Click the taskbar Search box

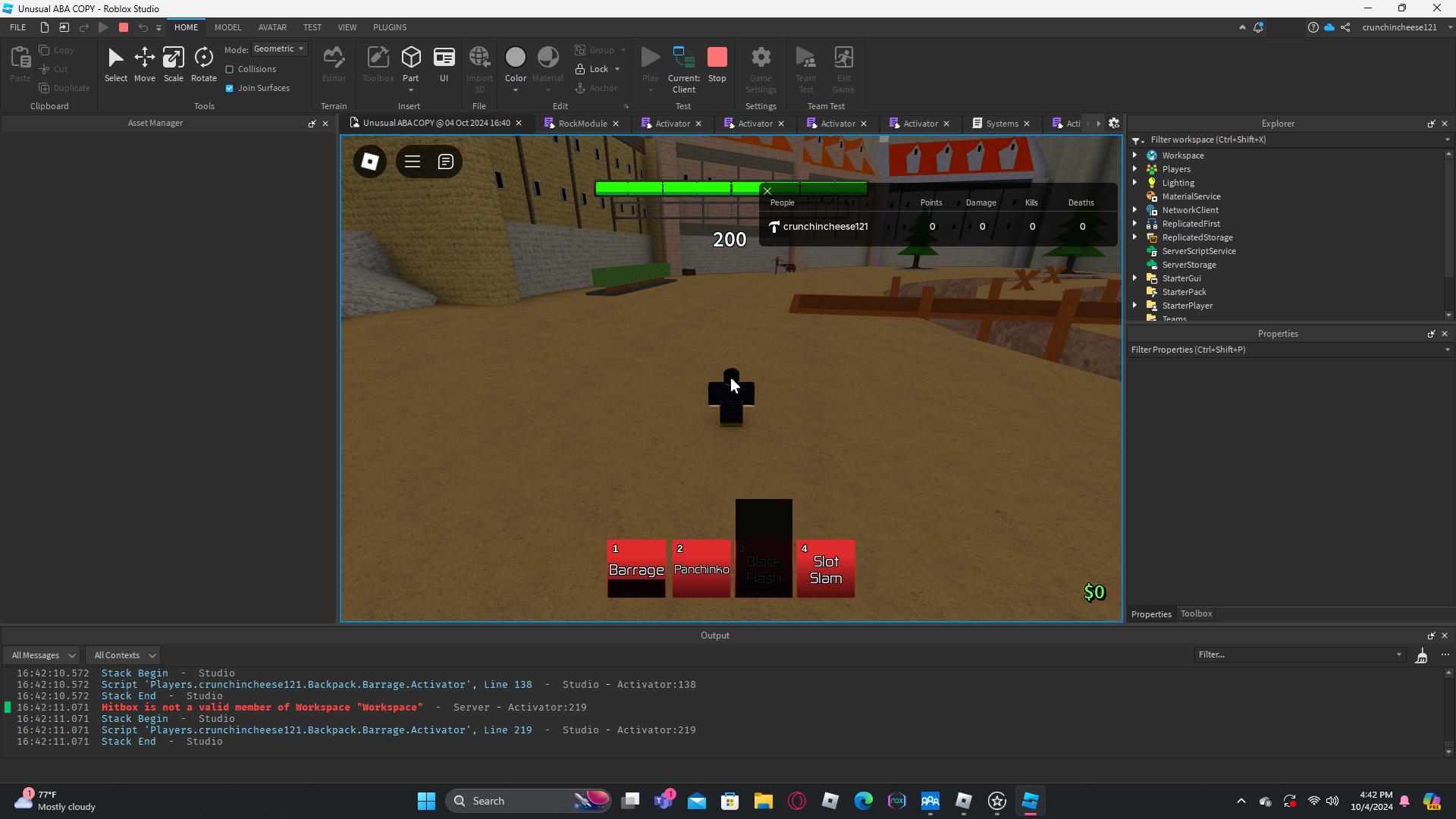tap(529, 801)
